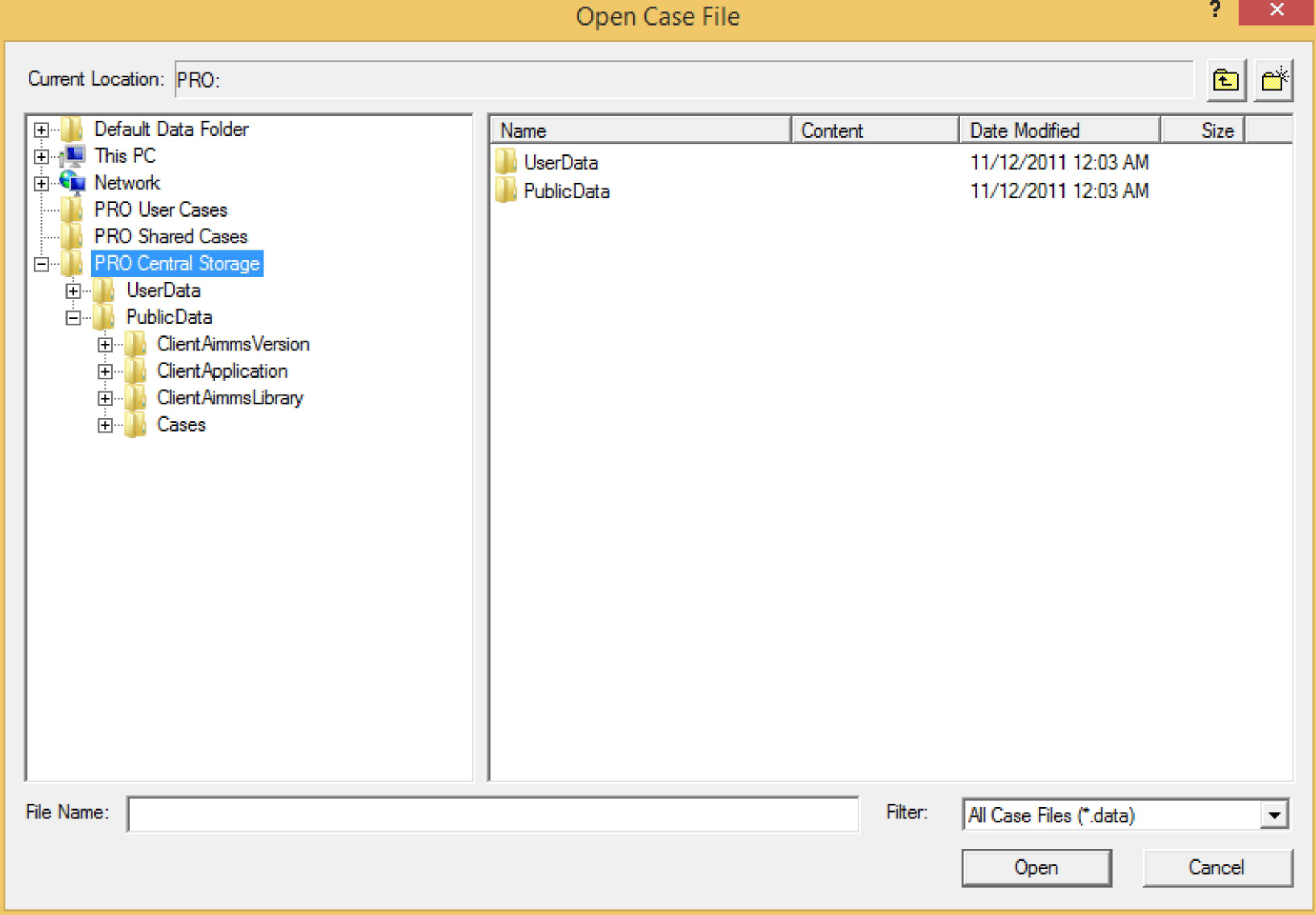Expand the UserData tree node
Image resolution: width=1316 pixels, height=915 pixels.
click(73, 291)
